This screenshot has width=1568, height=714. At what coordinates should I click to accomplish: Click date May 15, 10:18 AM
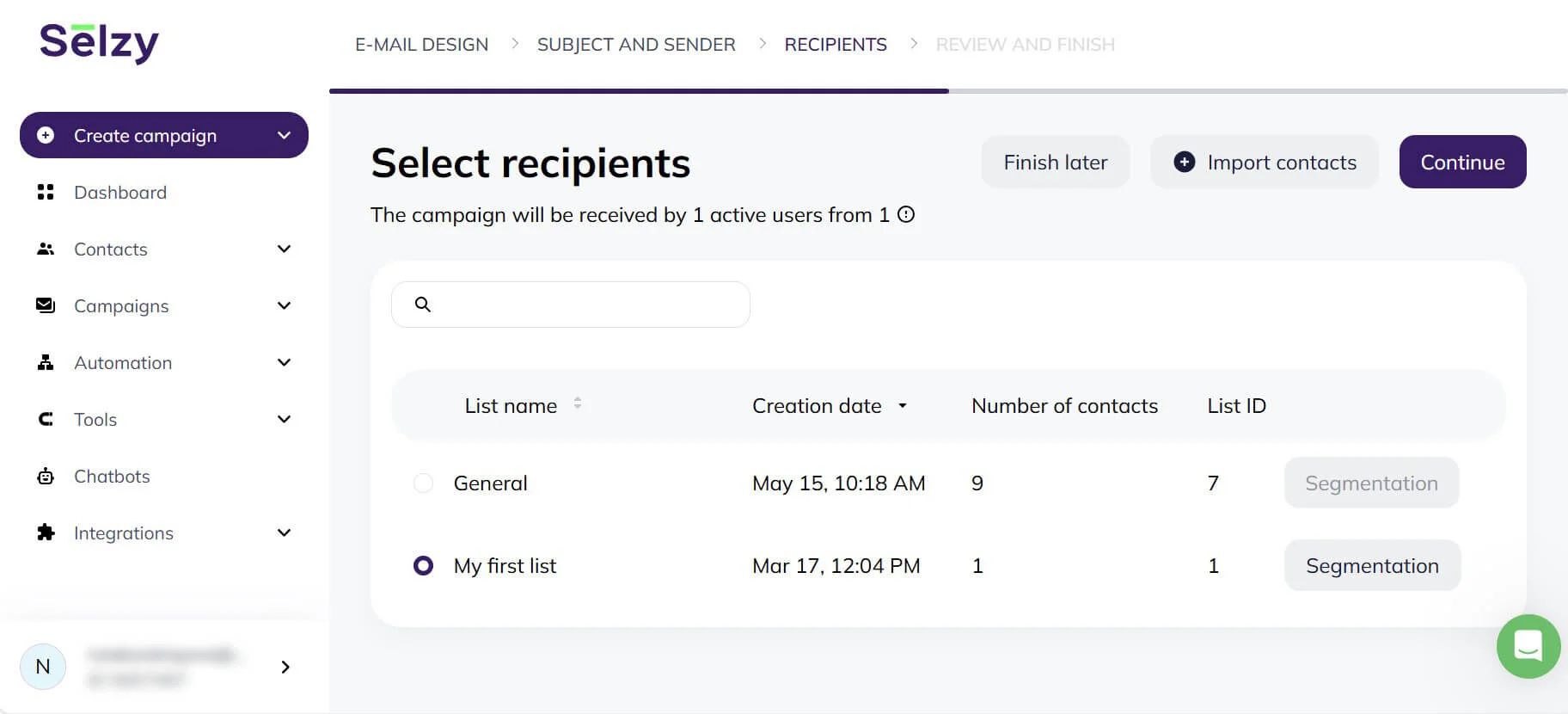tap(838, 483)
